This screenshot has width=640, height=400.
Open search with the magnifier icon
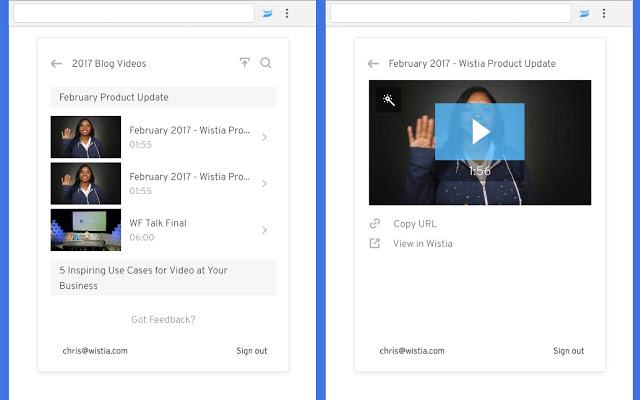[266, 63]
